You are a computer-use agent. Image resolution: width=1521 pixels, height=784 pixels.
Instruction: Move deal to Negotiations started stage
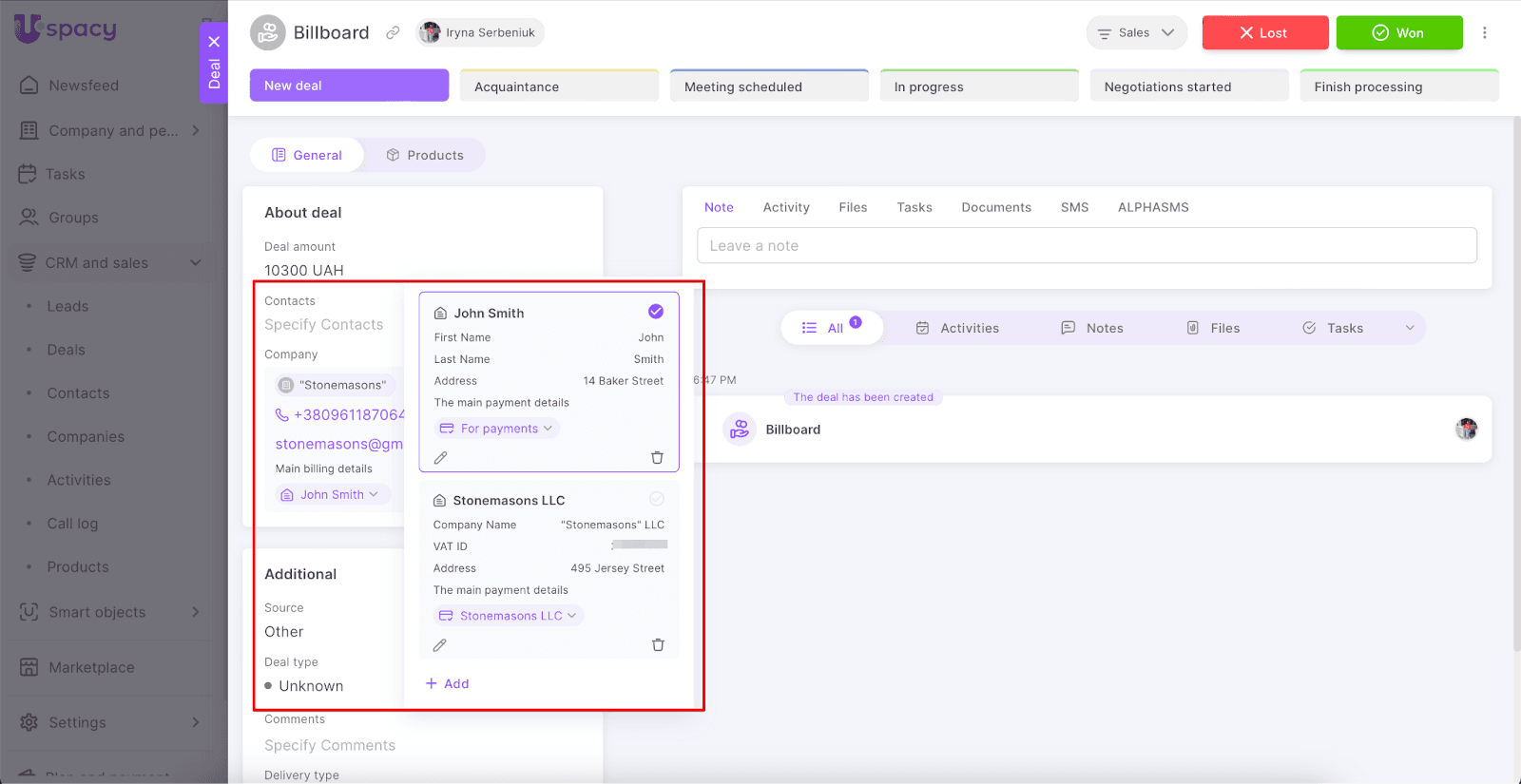point(1188,86)
